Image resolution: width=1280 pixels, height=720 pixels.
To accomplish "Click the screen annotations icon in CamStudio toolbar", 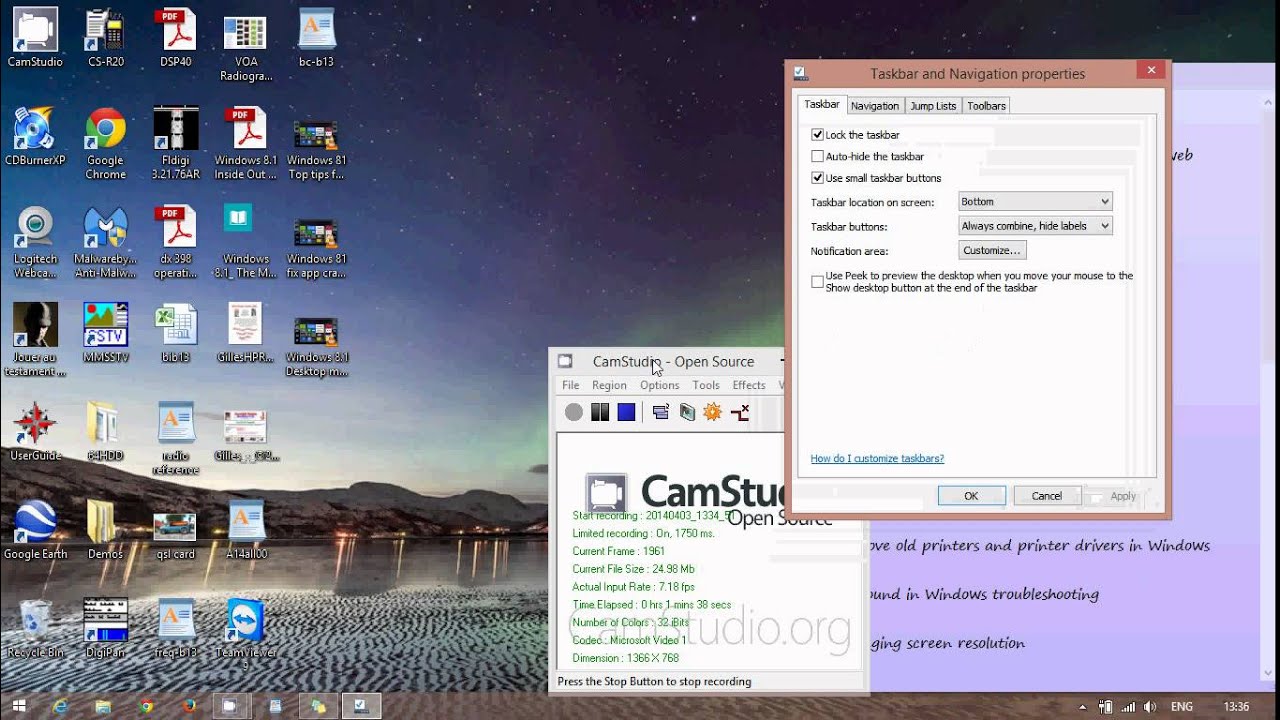I will [687, 412].
